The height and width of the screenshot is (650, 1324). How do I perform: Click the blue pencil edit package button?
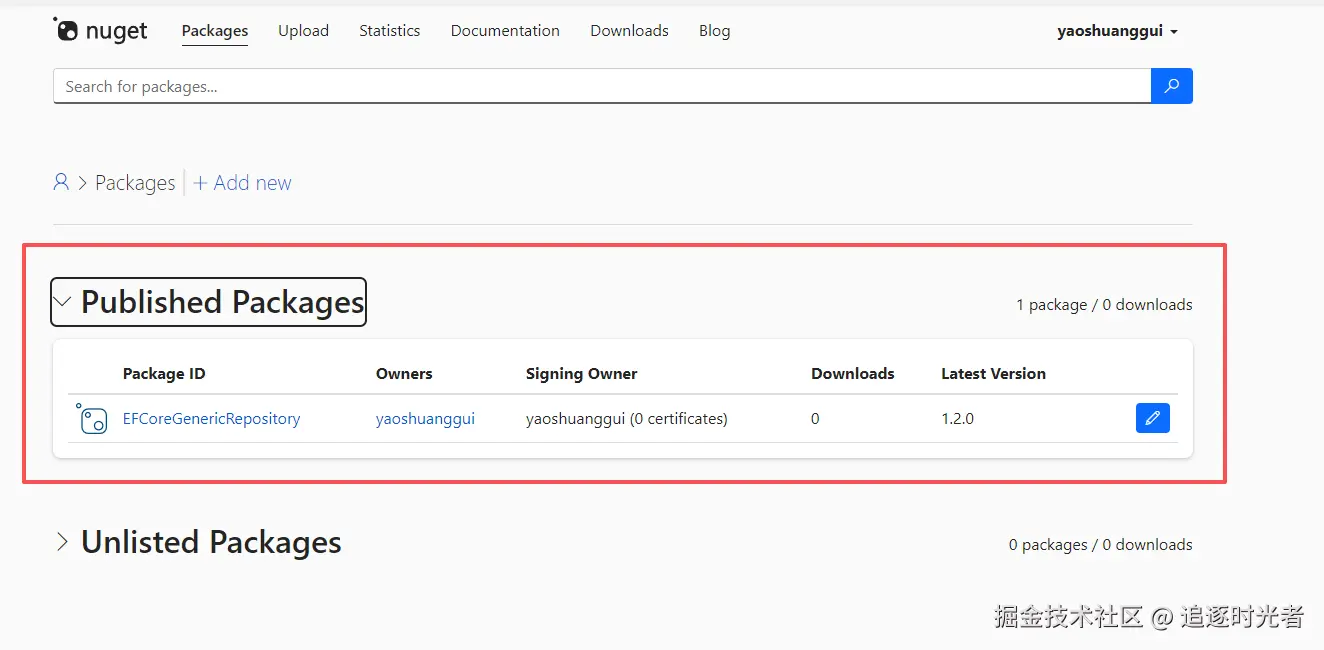click(x=1152, y=418)
